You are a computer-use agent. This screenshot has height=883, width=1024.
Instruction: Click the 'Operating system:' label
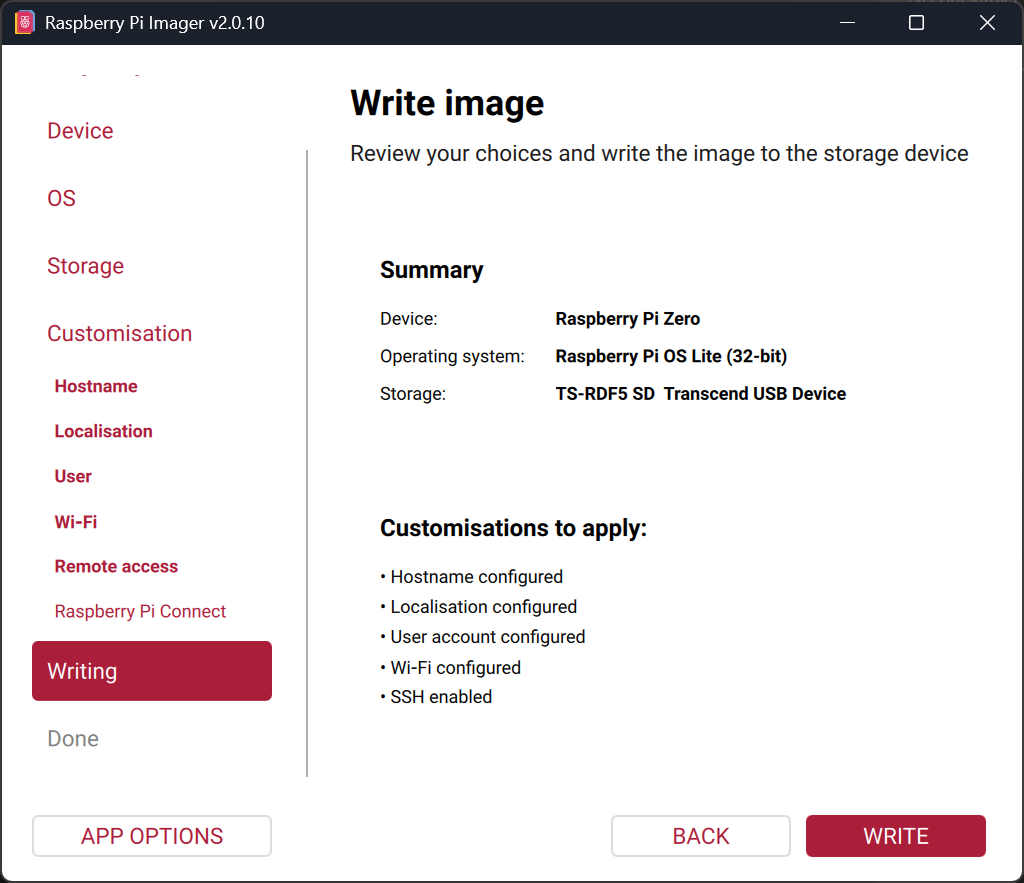453,356
